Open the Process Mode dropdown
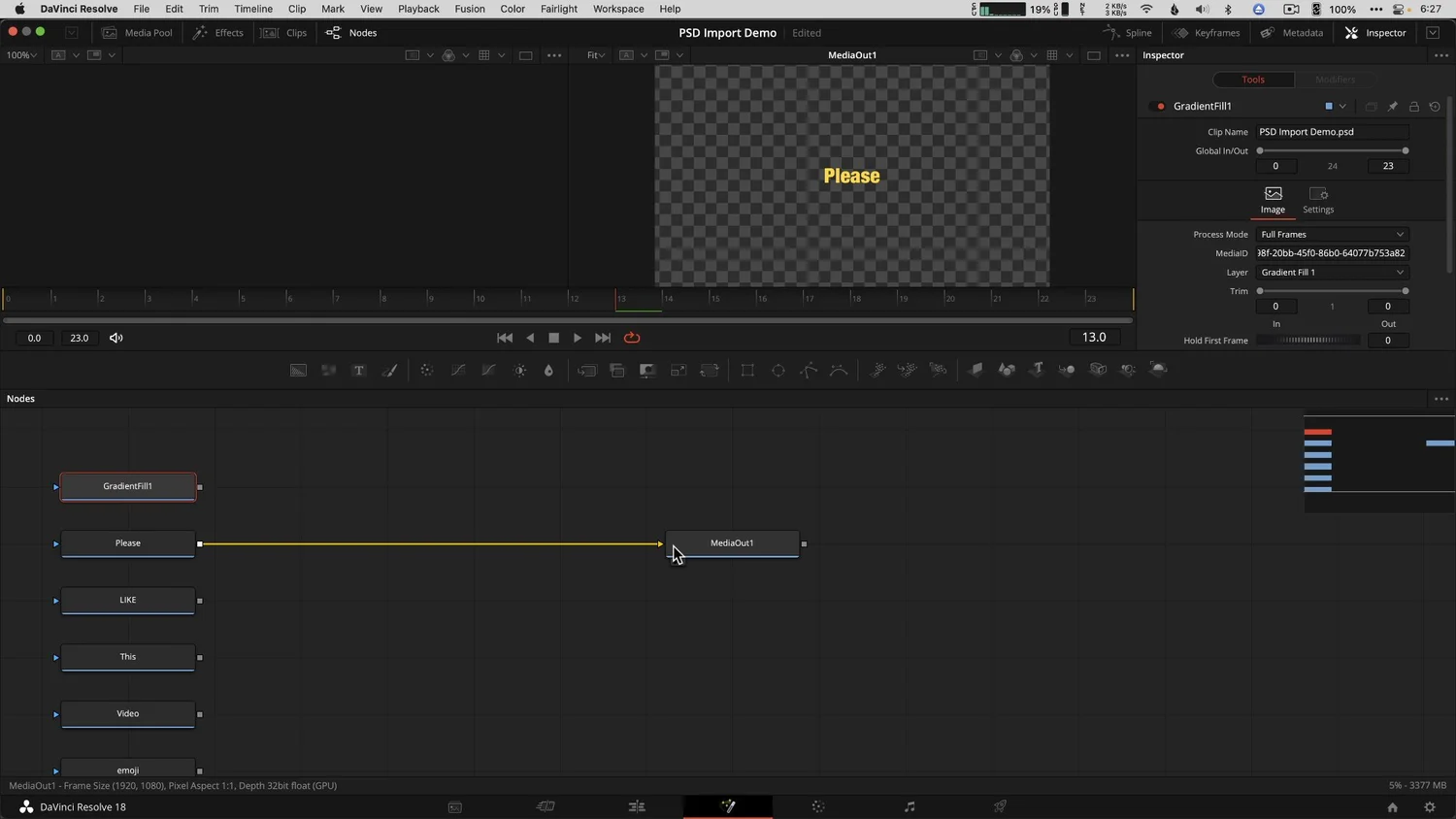The image size is (1456, 819). [1331, 234]
